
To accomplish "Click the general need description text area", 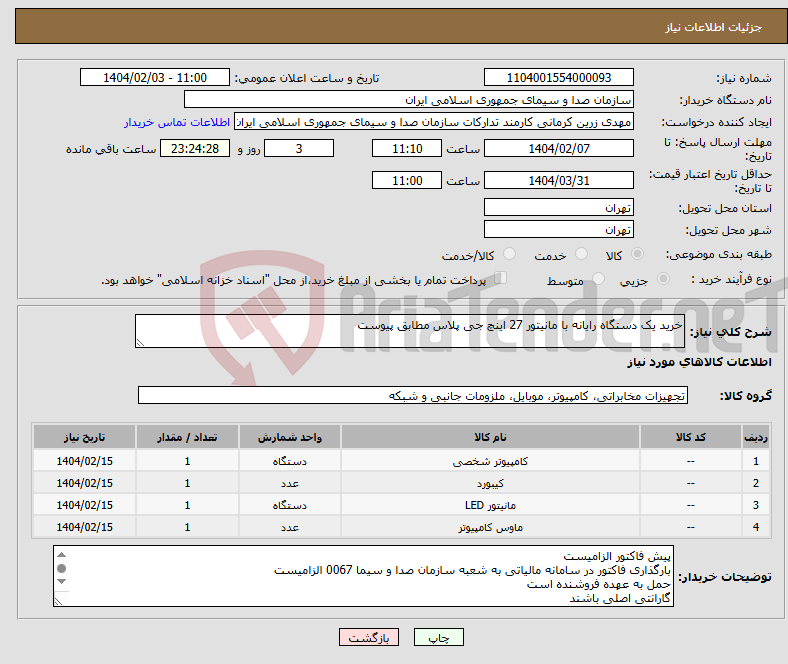I will (410, 331).
